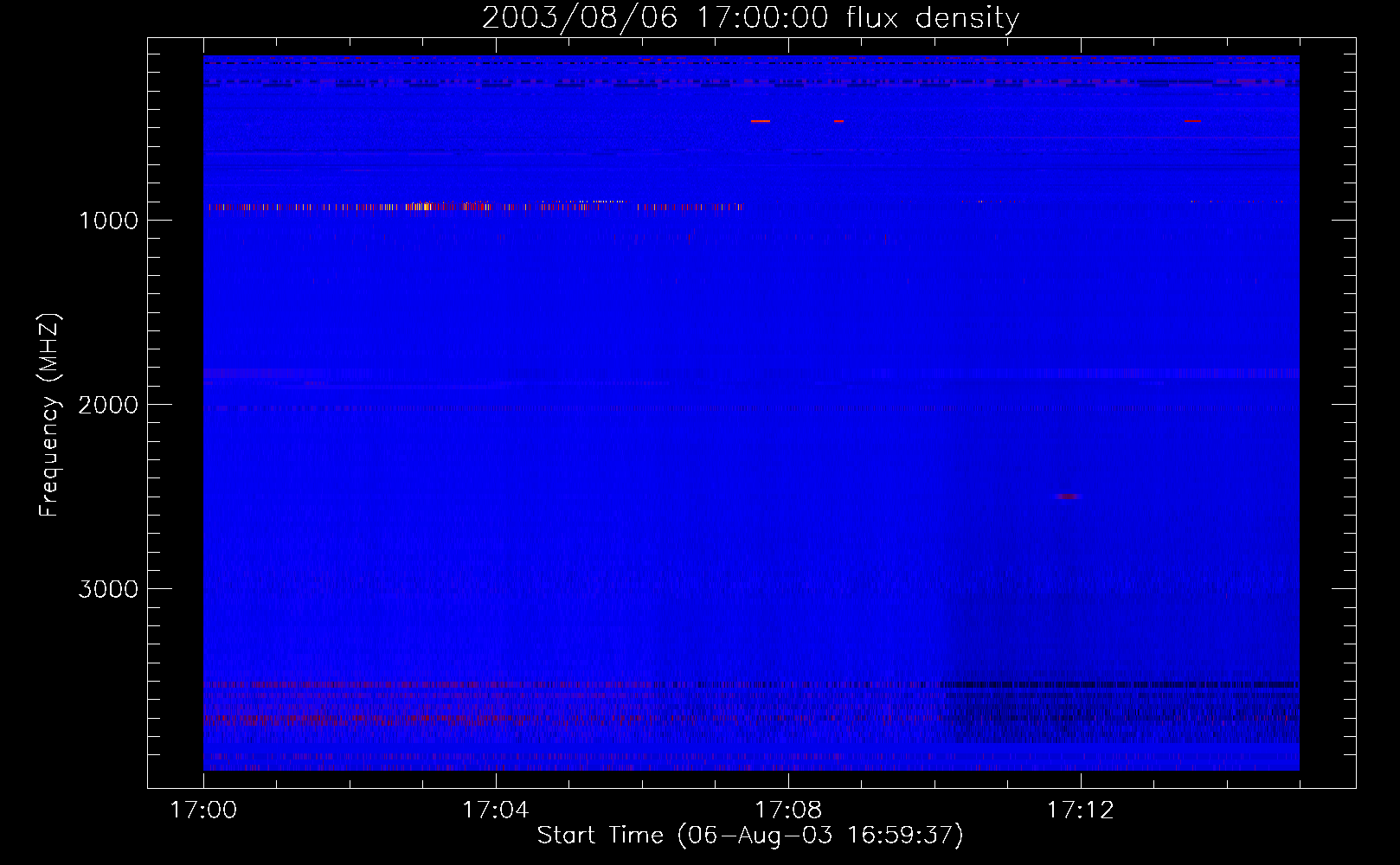Click the 17:08 time tick label
The height and width of the screenshot is (865, 1400).
click(x=788, y=811)
